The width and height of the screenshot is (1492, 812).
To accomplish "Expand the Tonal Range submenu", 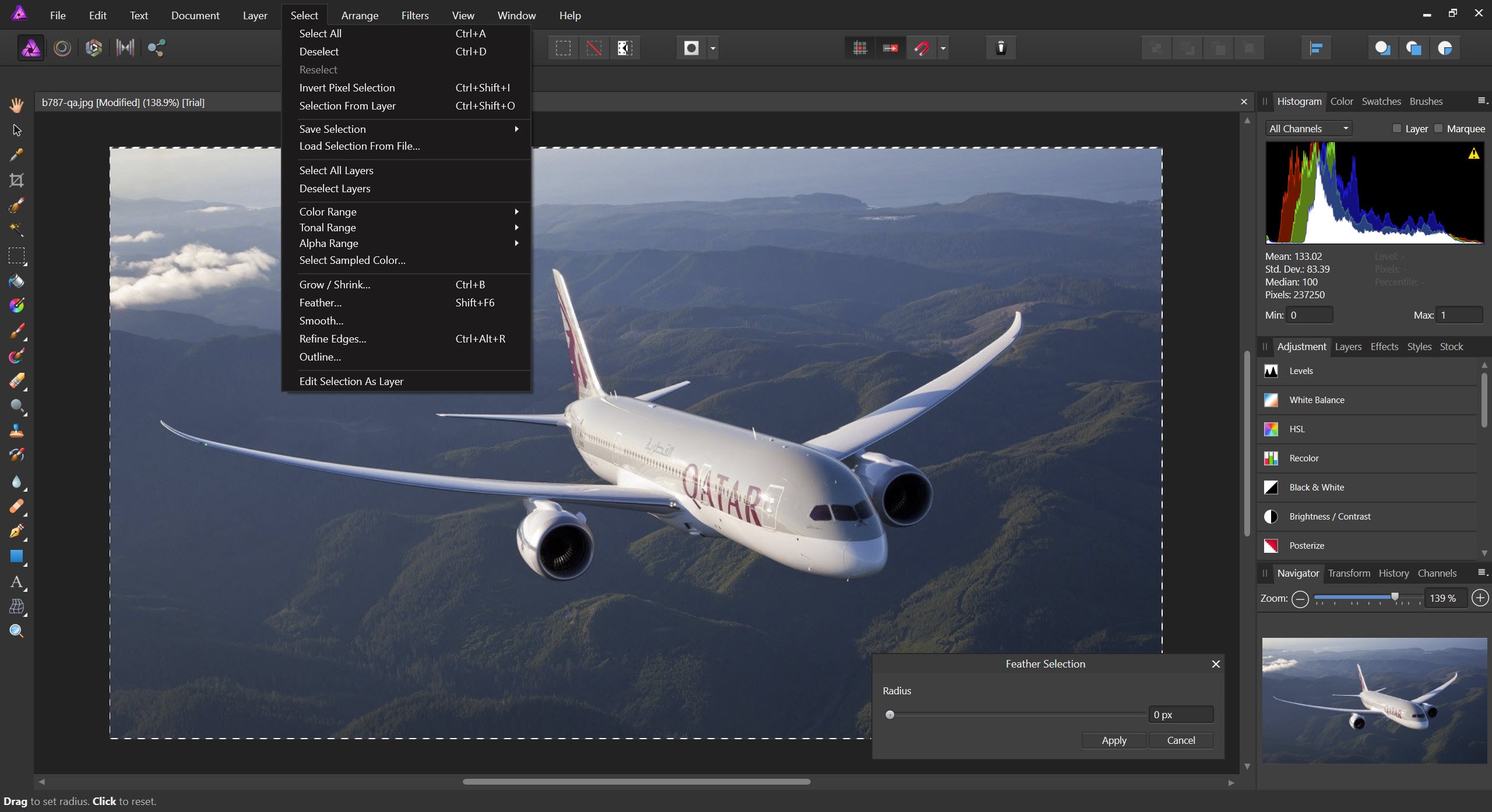I will 406,227.
